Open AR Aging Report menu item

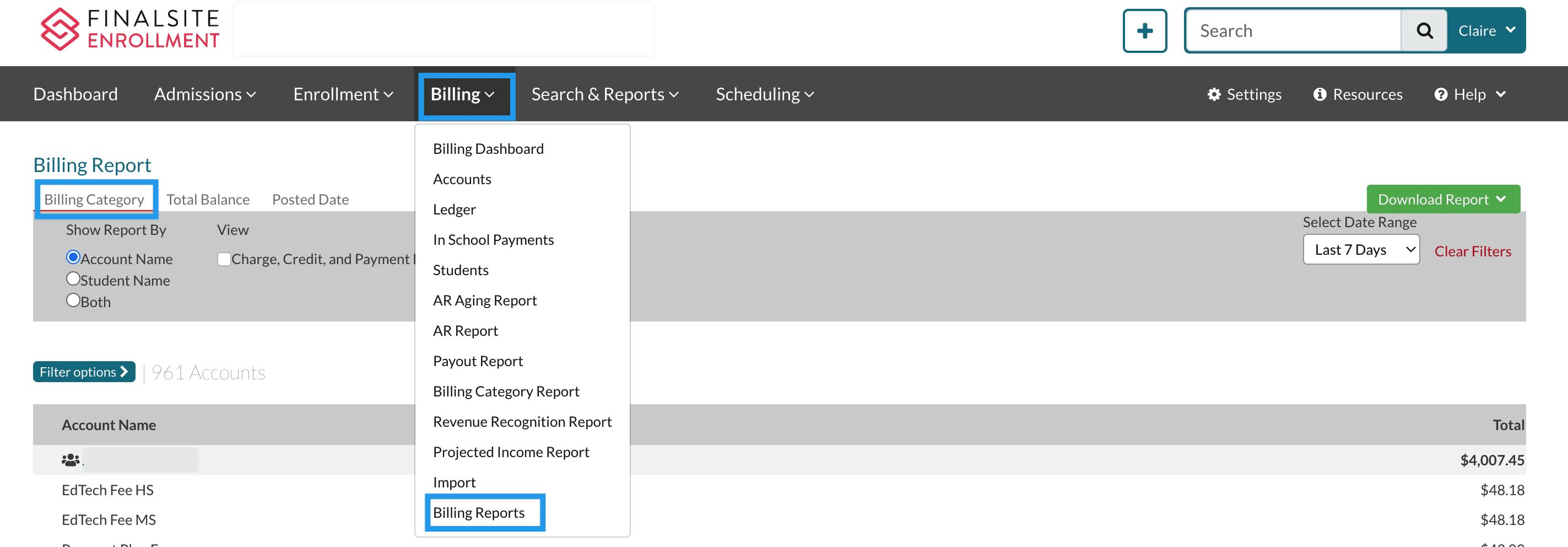tap(484, 301)
